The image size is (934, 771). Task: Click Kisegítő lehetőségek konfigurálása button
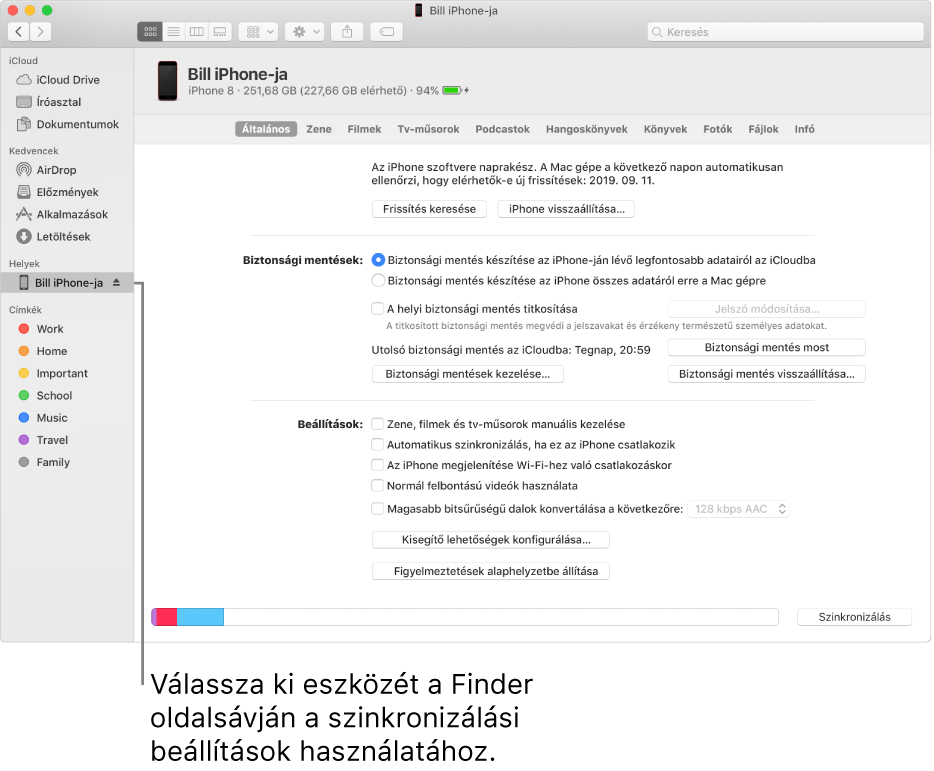coord(491,540)
